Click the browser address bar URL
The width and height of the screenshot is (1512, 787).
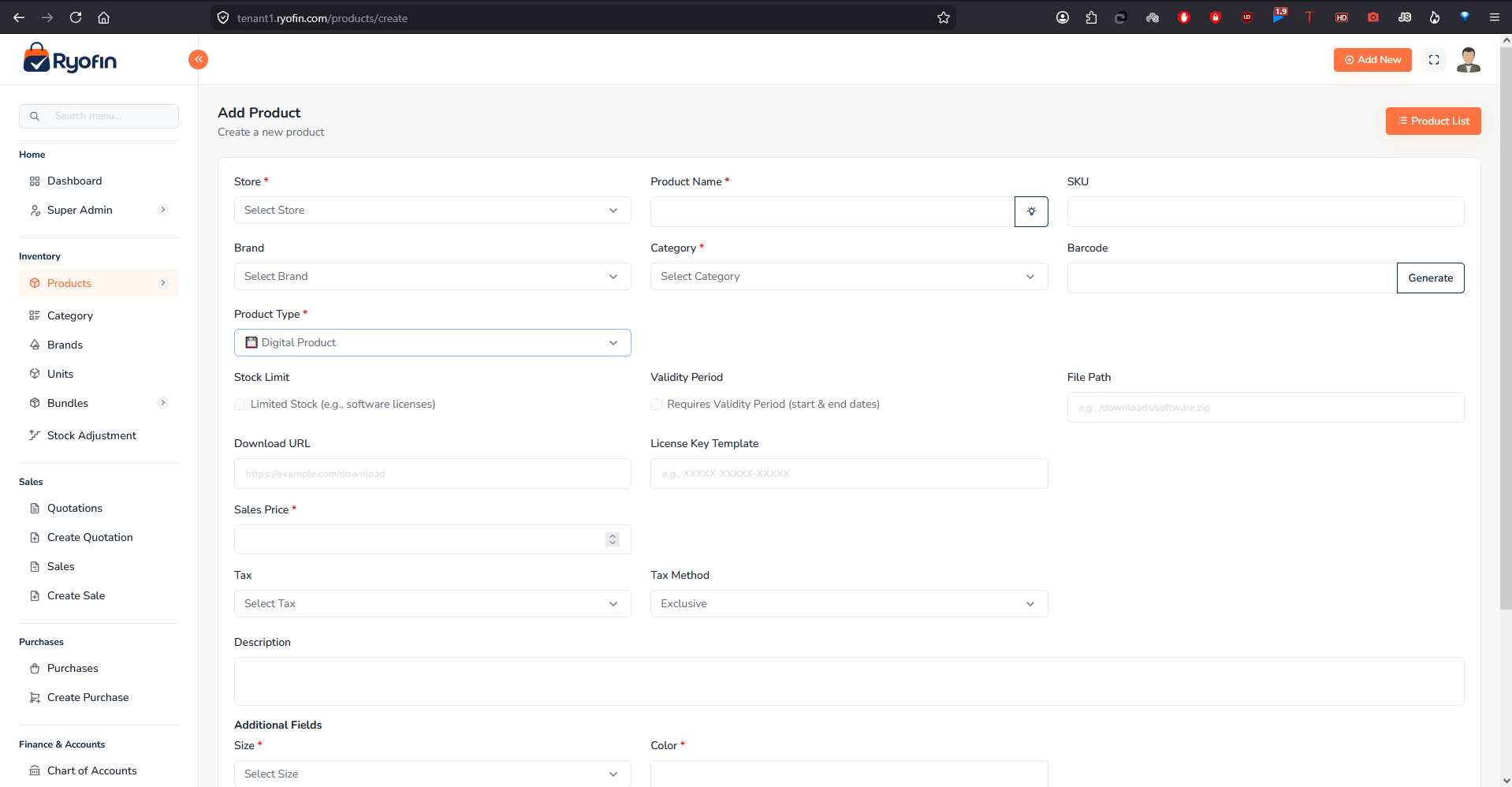click(x=322, y=18)
